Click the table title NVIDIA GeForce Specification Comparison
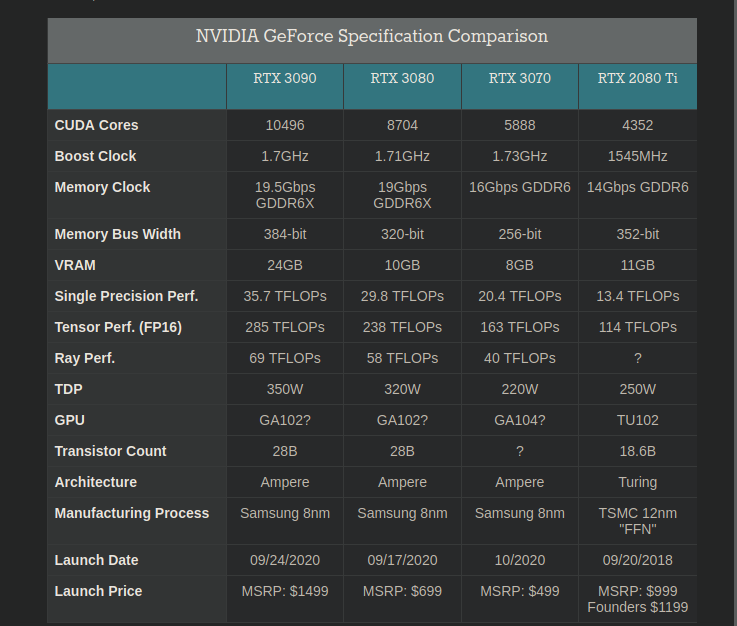 [x=372, y=37]
